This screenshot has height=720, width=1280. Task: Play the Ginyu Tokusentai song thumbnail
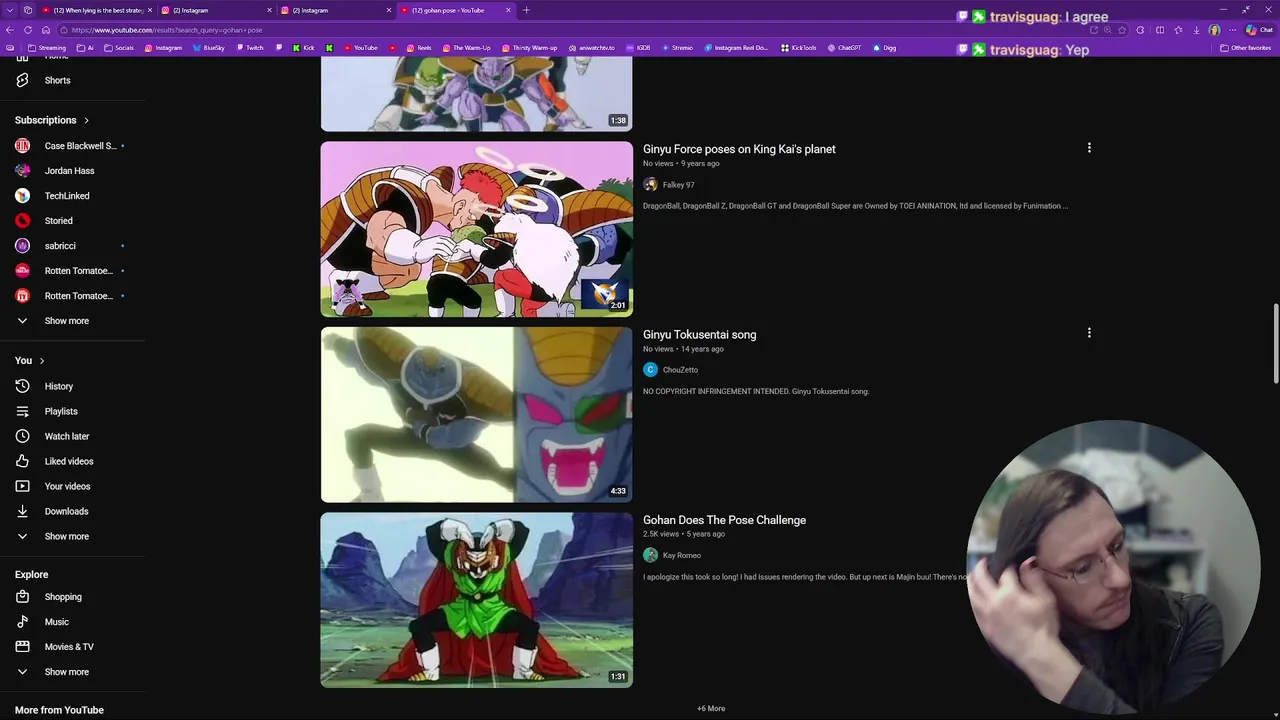(x=476, y=414)
